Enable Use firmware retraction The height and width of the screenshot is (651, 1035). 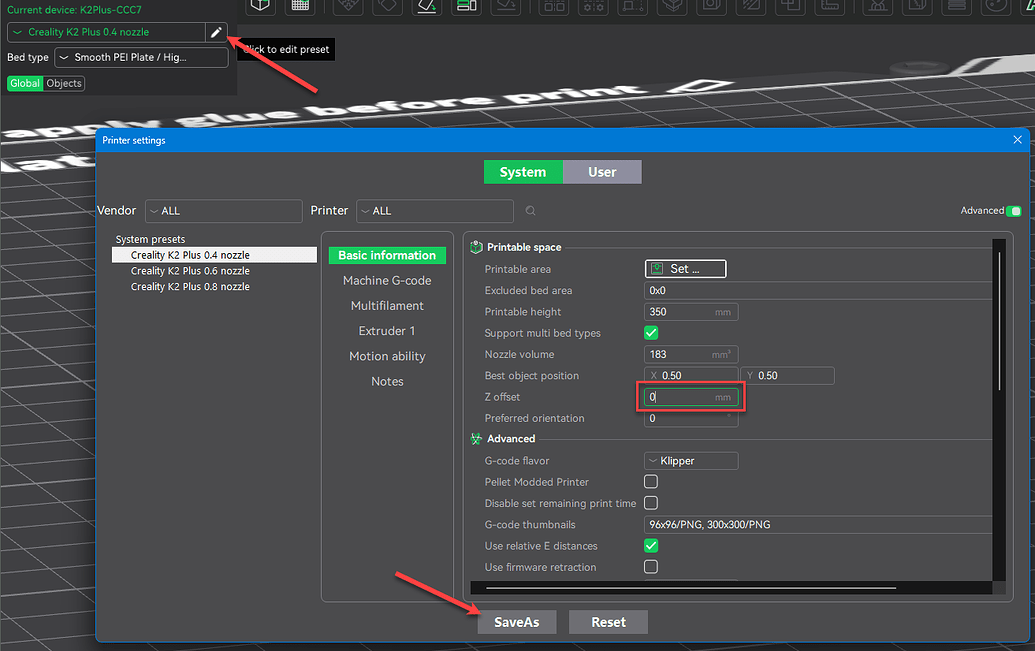651,567
